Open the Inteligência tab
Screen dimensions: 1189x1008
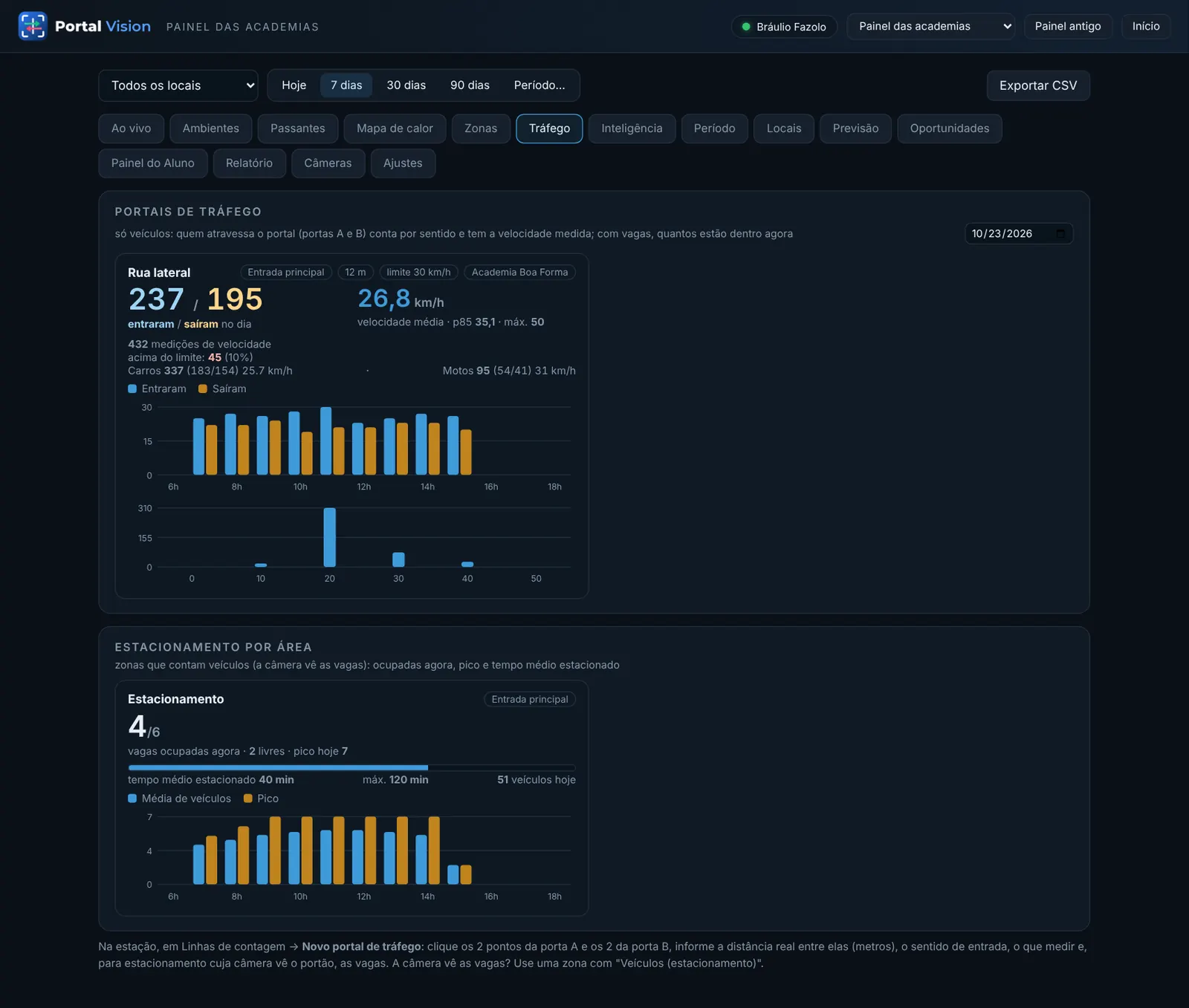click(632, 129)
